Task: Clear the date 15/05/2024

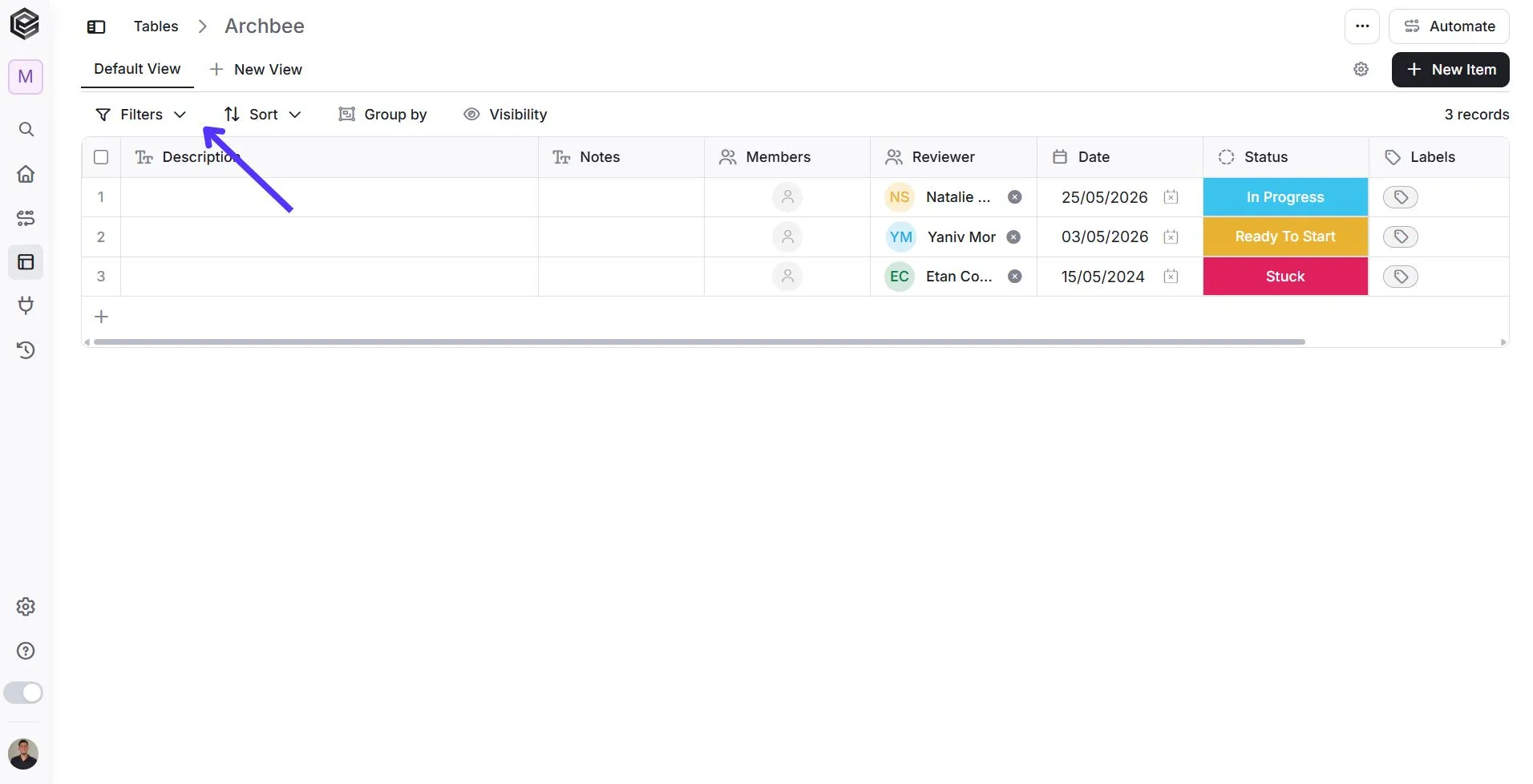Action: point(1171,277)
